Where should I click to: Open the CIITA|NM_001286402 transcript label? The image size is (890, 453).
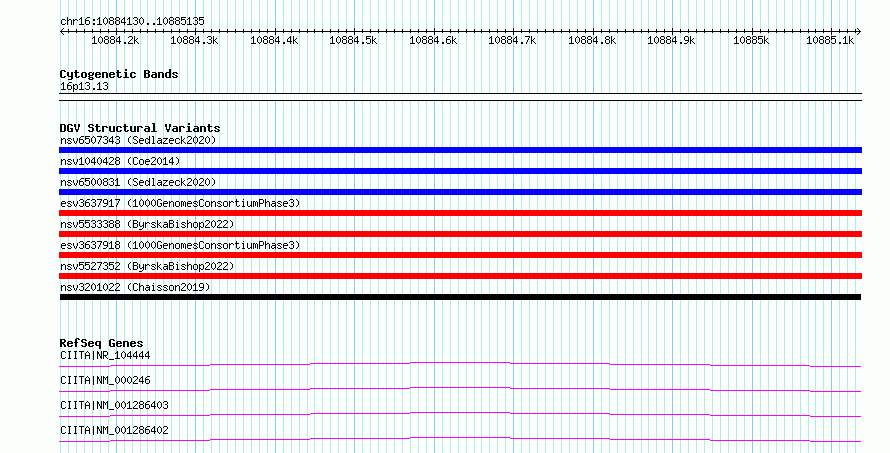114,430
